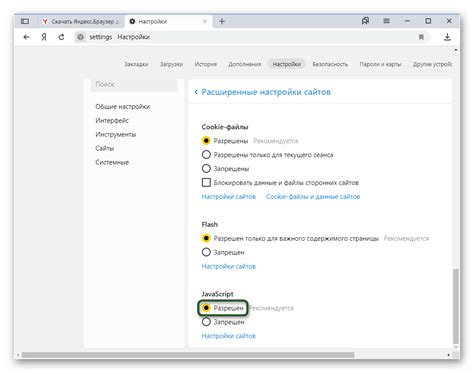Open the Другие устройства section
Image resolution: width=474 pixels, height=373 pixels.
click(x=433, y=64)
